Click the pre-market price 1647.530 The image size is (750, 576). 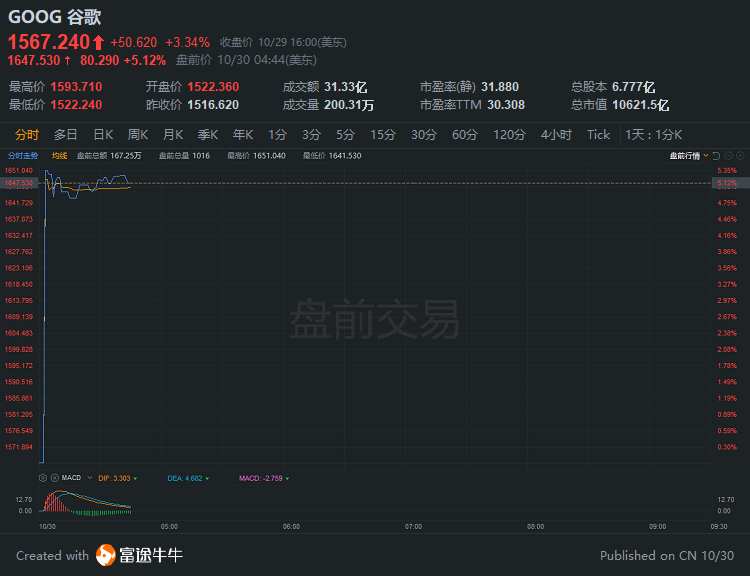[x=34, y=60]
